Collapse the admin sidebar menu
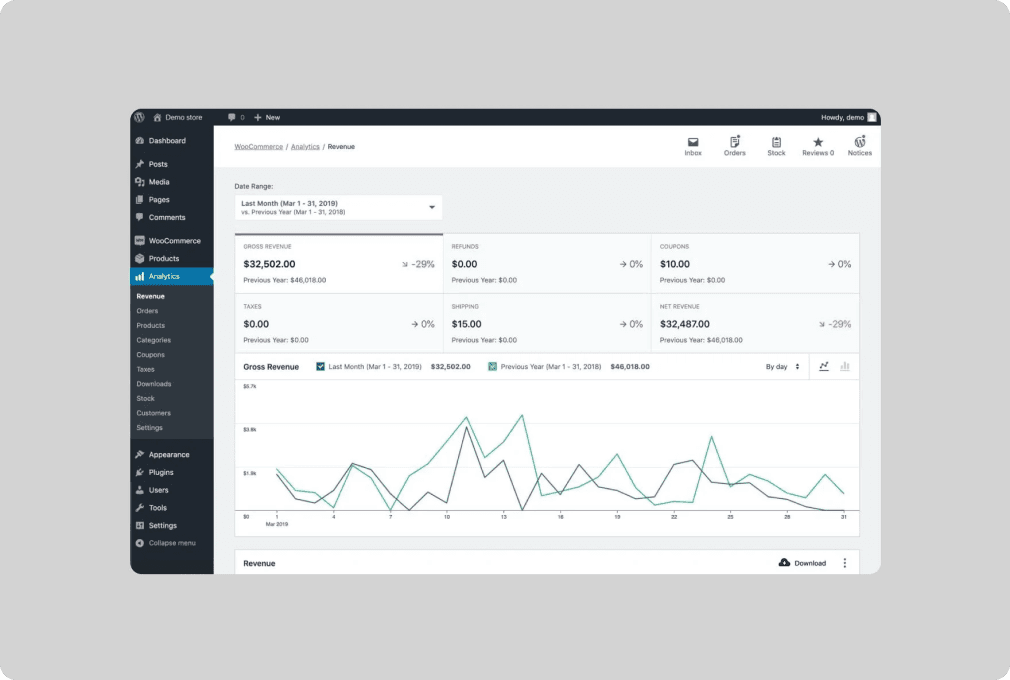 (x=171, y=543)
